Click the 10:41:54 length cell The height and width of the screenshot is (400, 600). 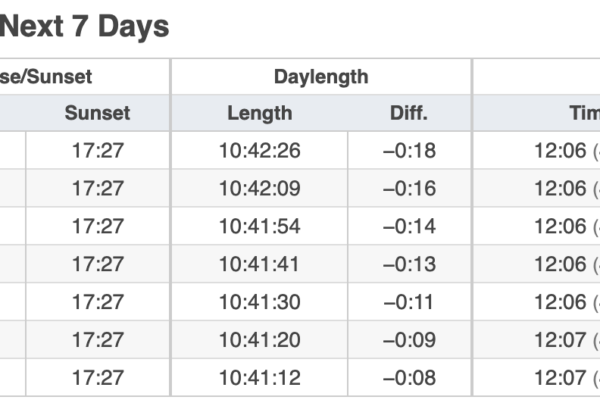pyautogui.click(x=259, y=226)
